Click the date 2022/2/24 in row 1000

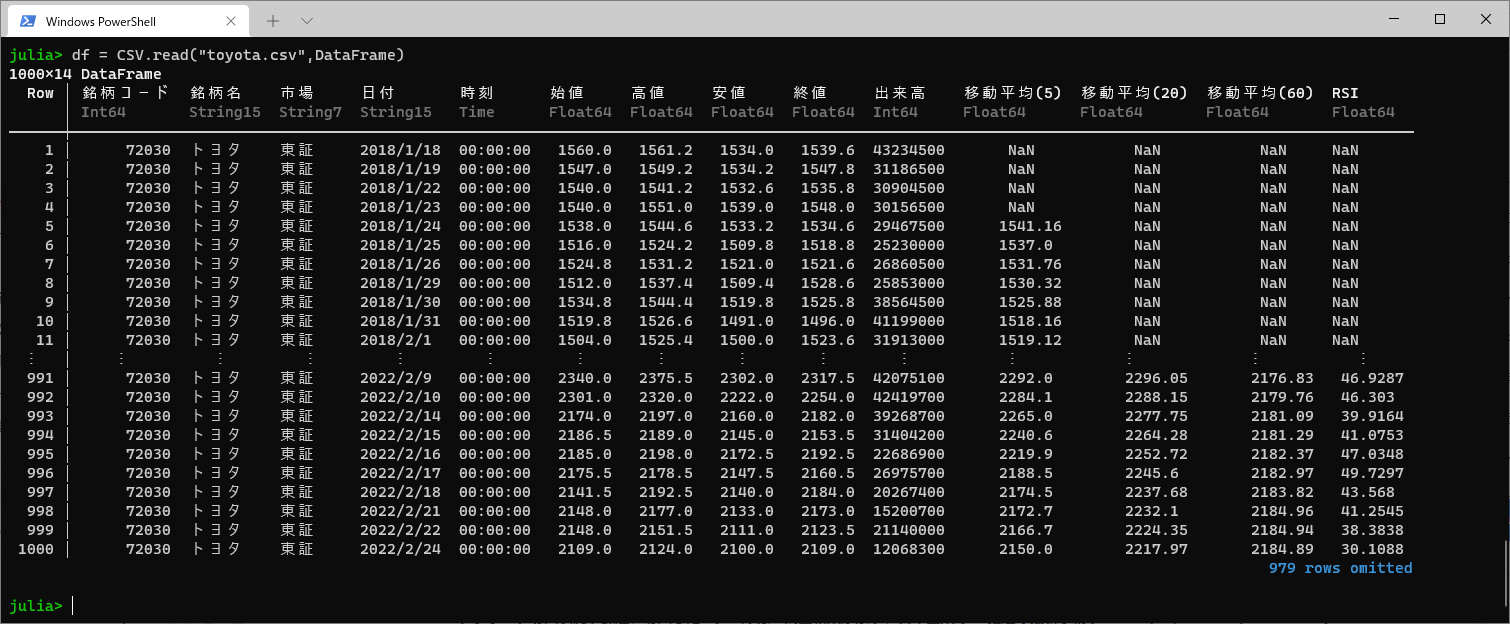click(x=400, y=549)
